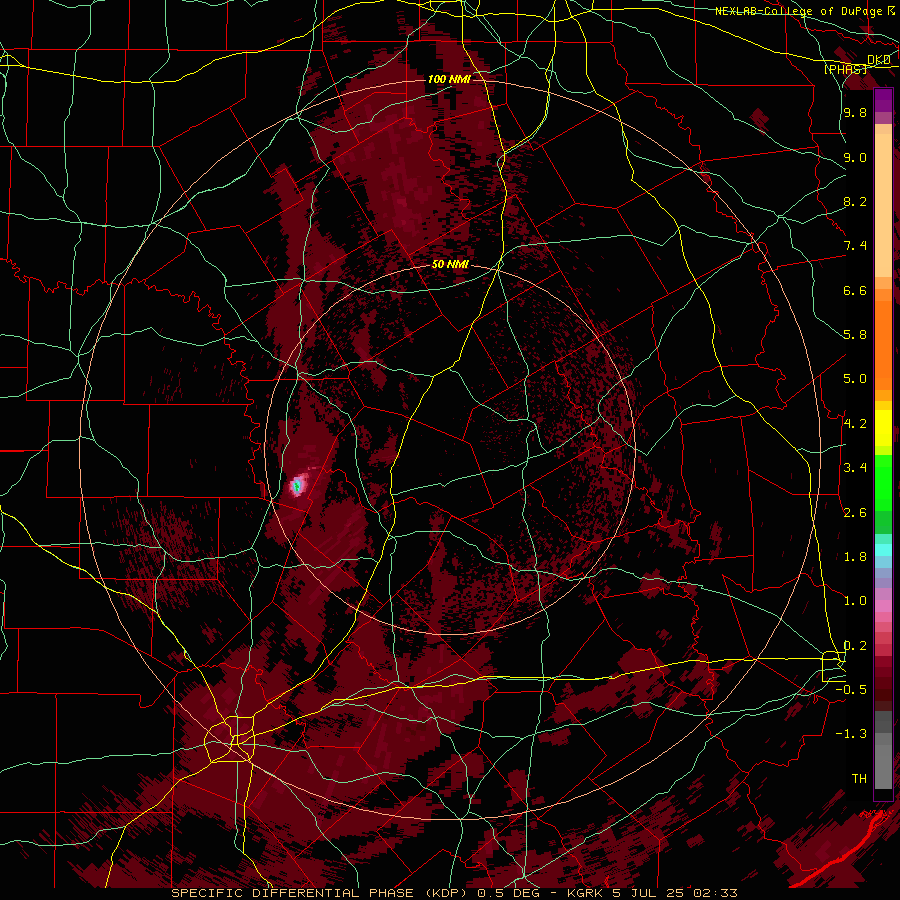Click the -0.5 scale label

click(851, 689)
